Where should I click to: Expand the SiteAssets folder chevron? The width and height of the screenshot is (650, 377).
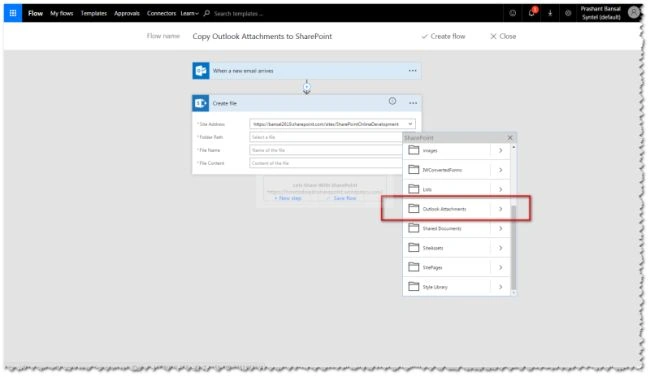point(500,248)
